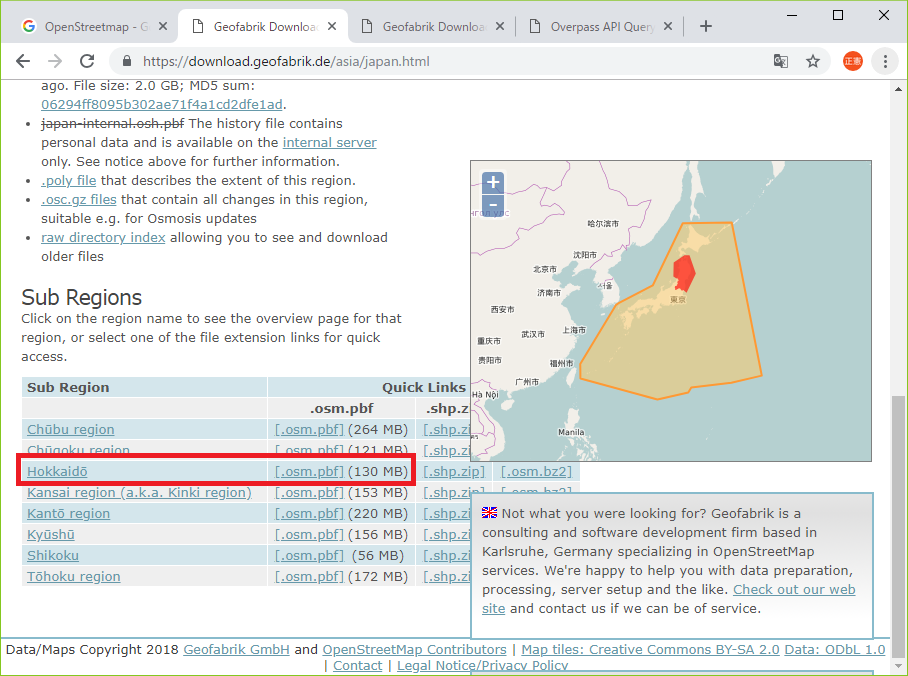
Task: Zoom in on the map with plus button
Action: coord(493,182)
